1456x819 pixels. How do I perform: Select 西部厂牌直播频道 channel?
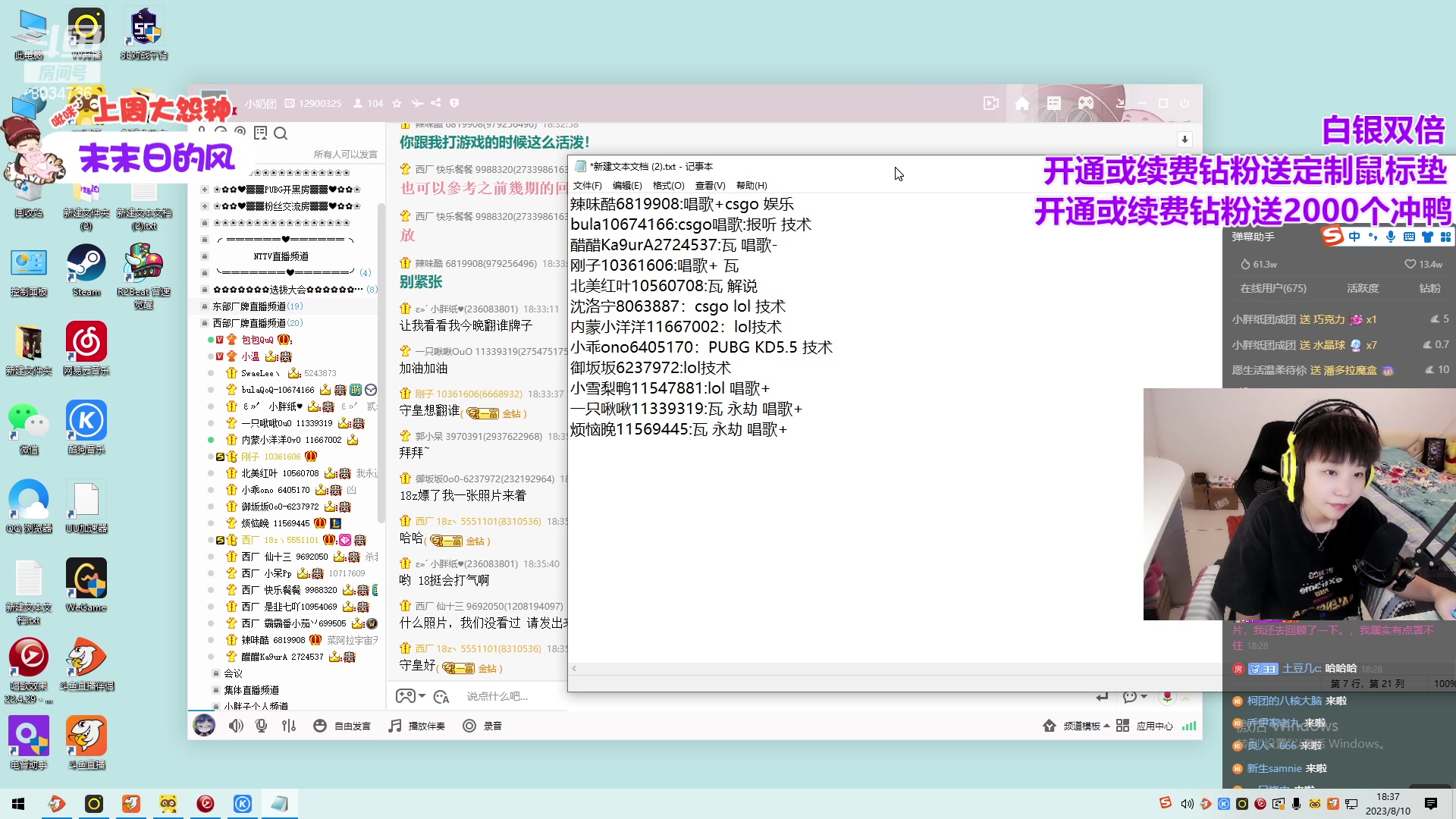pos(257,323)
